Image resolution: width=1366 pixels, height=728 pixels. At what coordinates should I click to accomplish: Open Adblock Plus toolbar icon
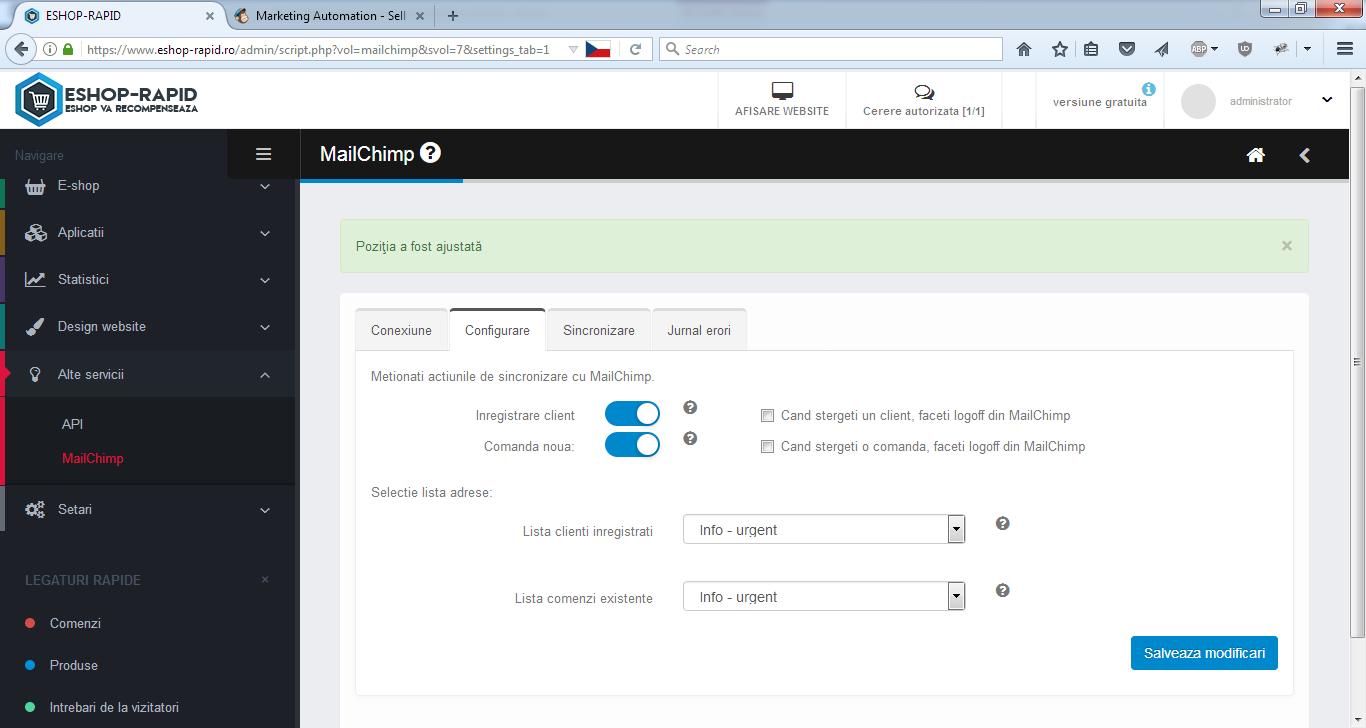[x=1199, y=48]
